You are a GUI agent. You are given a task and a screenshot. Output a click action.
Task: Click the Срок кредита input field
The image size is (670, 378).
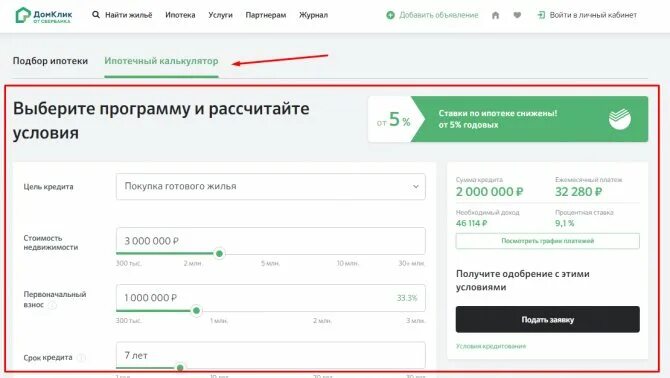click(x=270, y=355)
